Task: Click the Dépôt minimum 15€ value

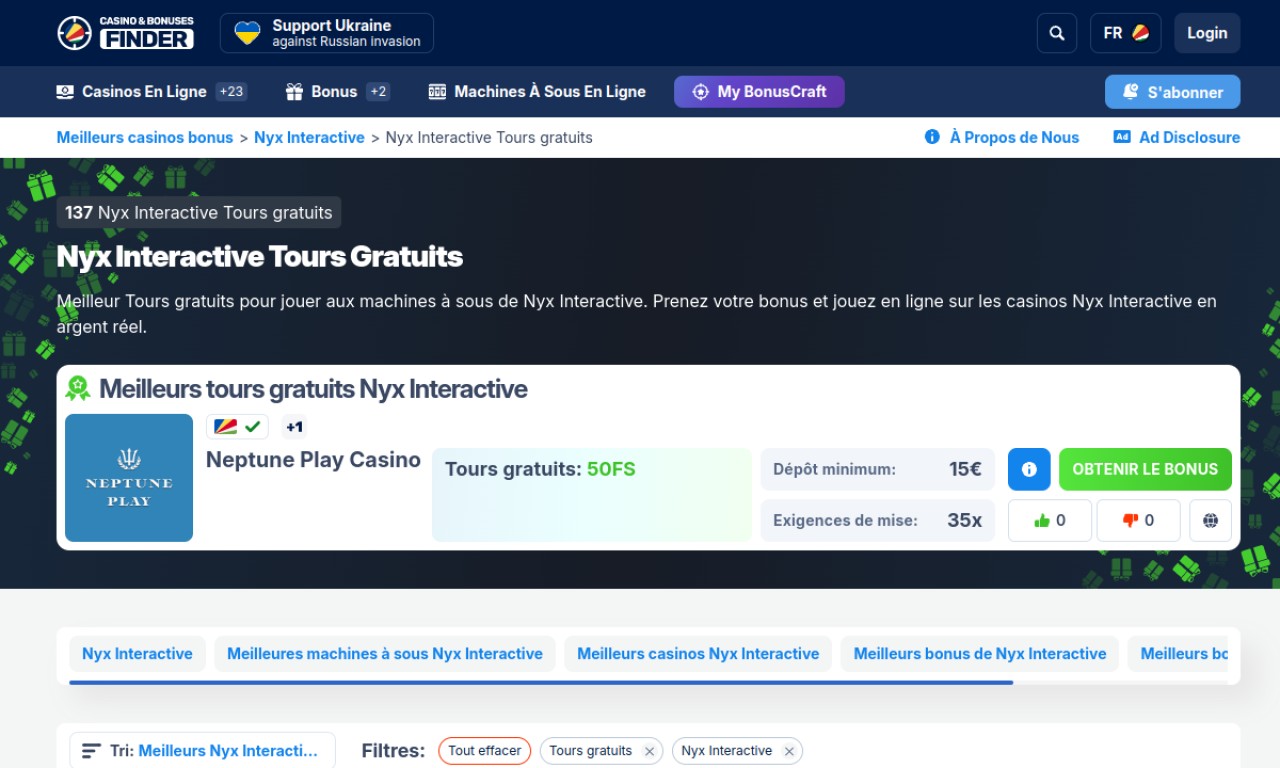Action: [965, 469]
